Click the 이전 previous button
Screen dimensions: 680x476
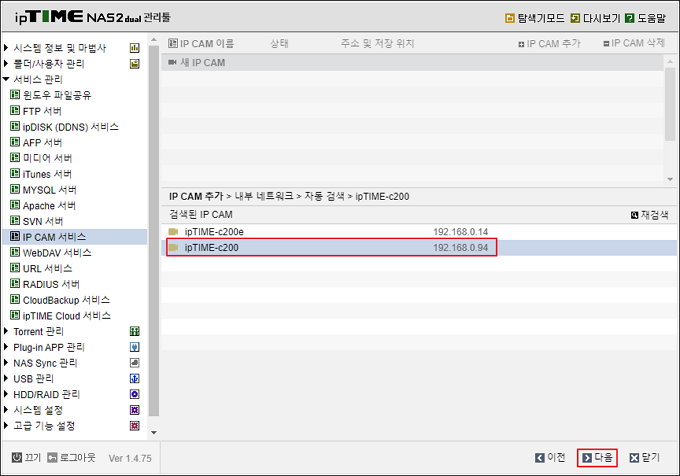(x=550, y=458)
